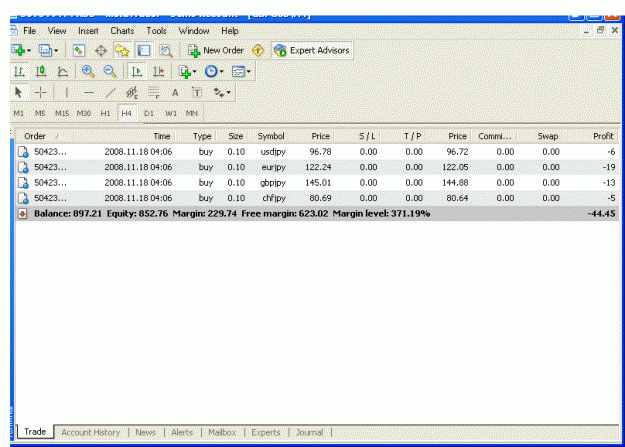This screenshot has height=447, width=625.
Task: Zoom out of the chart
Action: click(110, 71)
